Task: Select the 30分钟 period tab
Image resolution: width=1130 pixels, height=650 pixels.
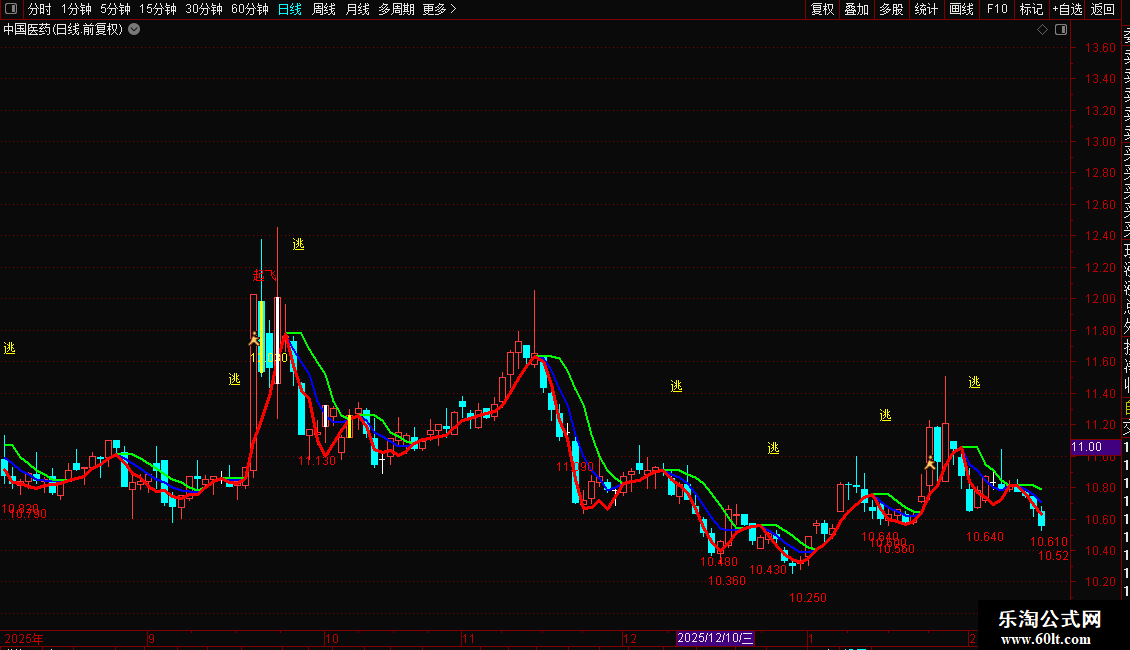Action: point(204,9)
